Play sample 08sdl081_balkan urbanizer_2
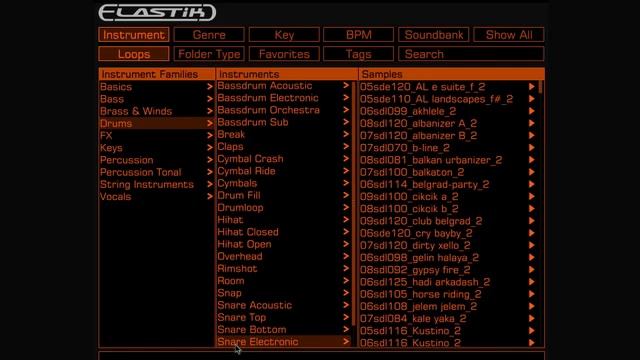This screenshot has width=640, height=360. coord(531,160)
